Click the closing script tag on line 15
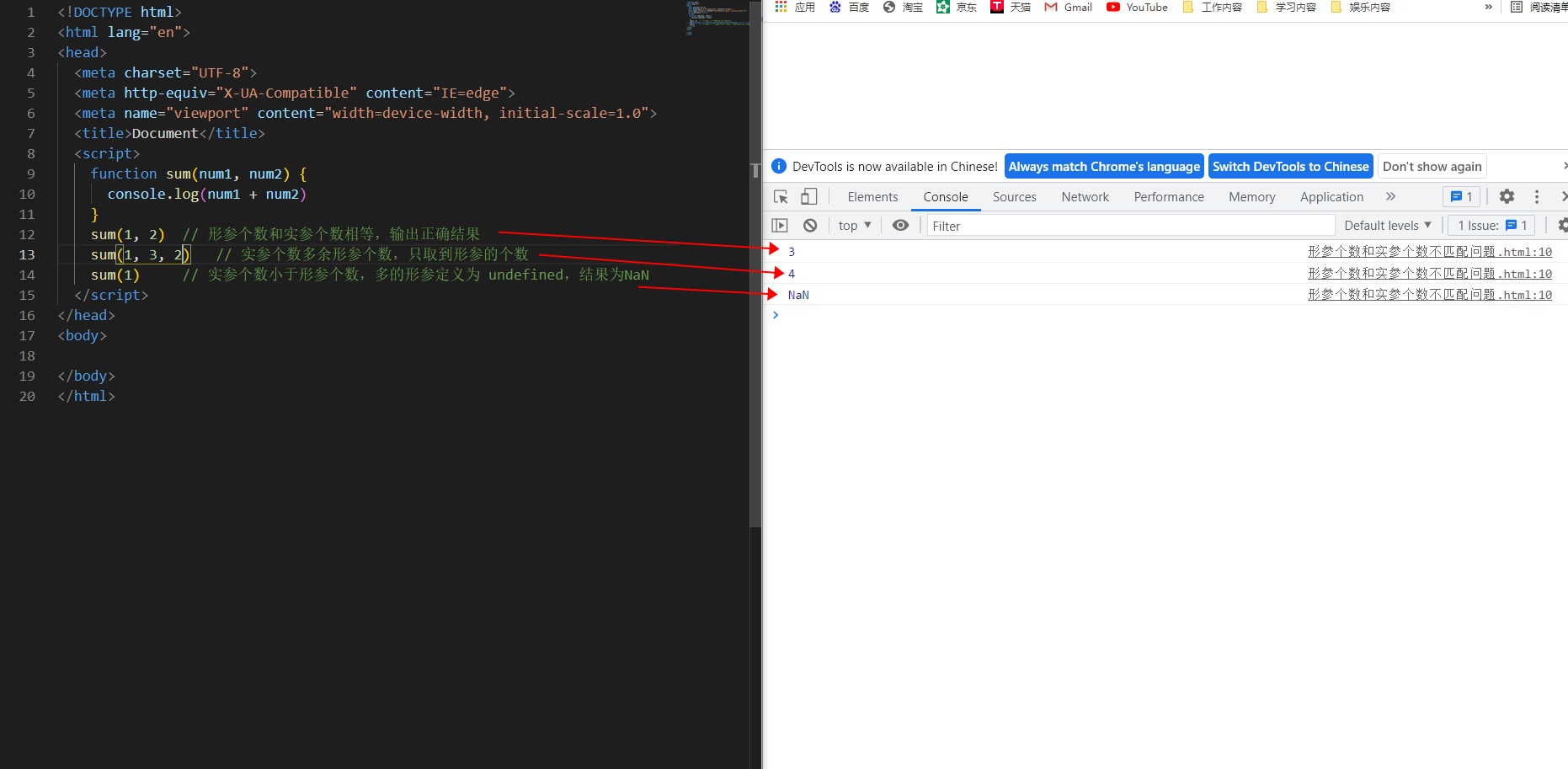Image resolution: width=1568 pixels, height=769 pixels. pos(111,295)
